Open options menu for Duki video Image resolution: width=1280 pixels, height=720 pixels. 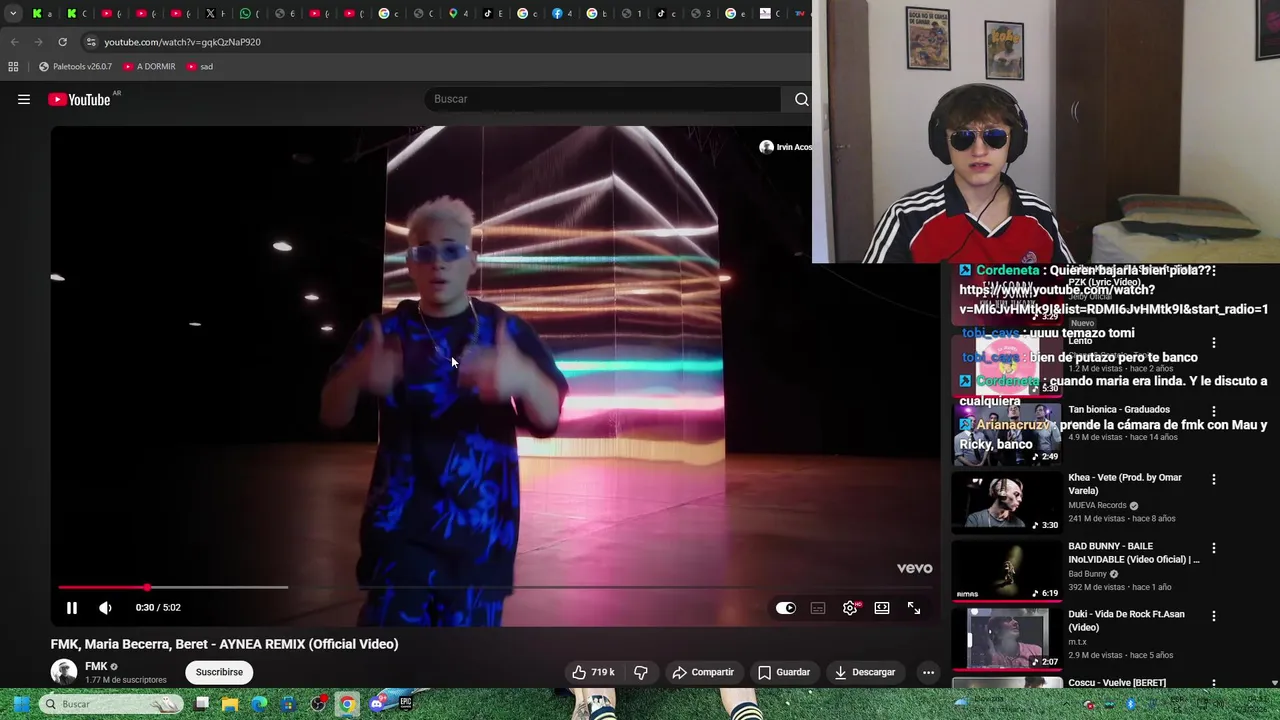tap(1214, 616)
